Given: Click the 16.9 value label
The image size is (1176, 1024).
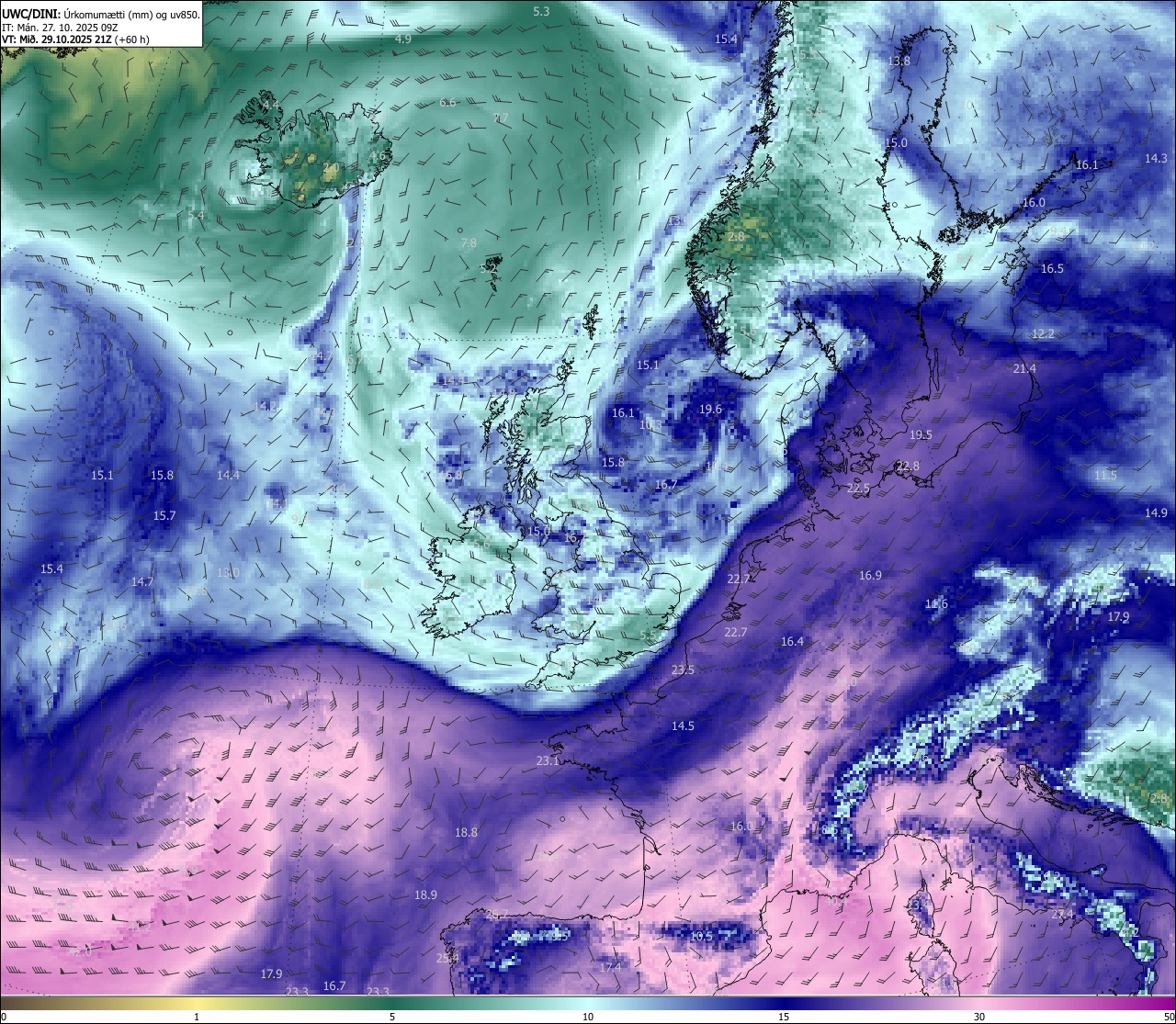Looking at the screenshot, I should point(870,575).
